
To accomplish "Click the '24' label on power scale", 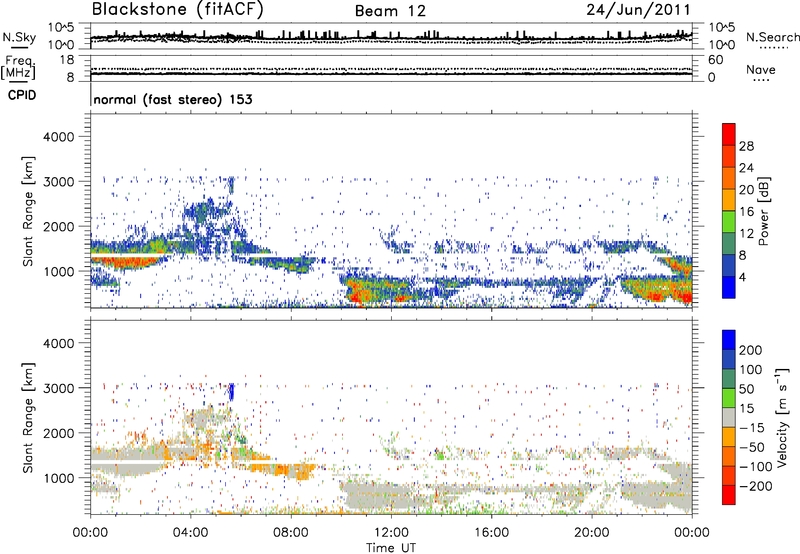I will click(746, 168).
